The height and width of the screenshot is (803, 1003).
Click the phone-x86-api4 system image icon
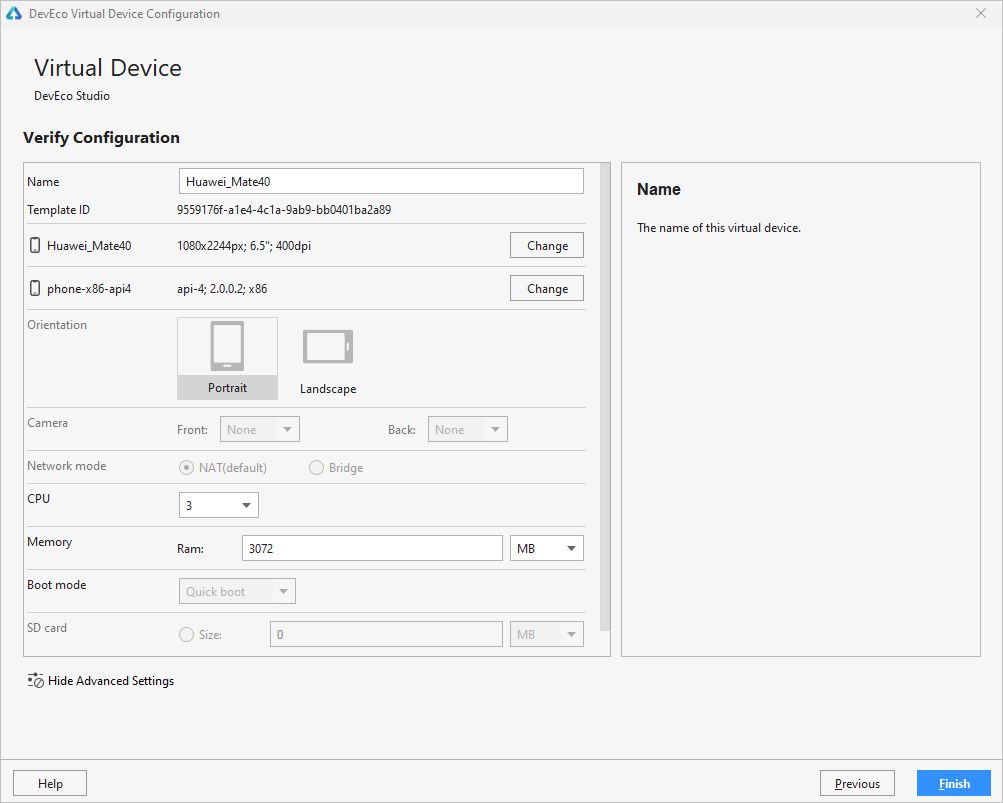35,289
